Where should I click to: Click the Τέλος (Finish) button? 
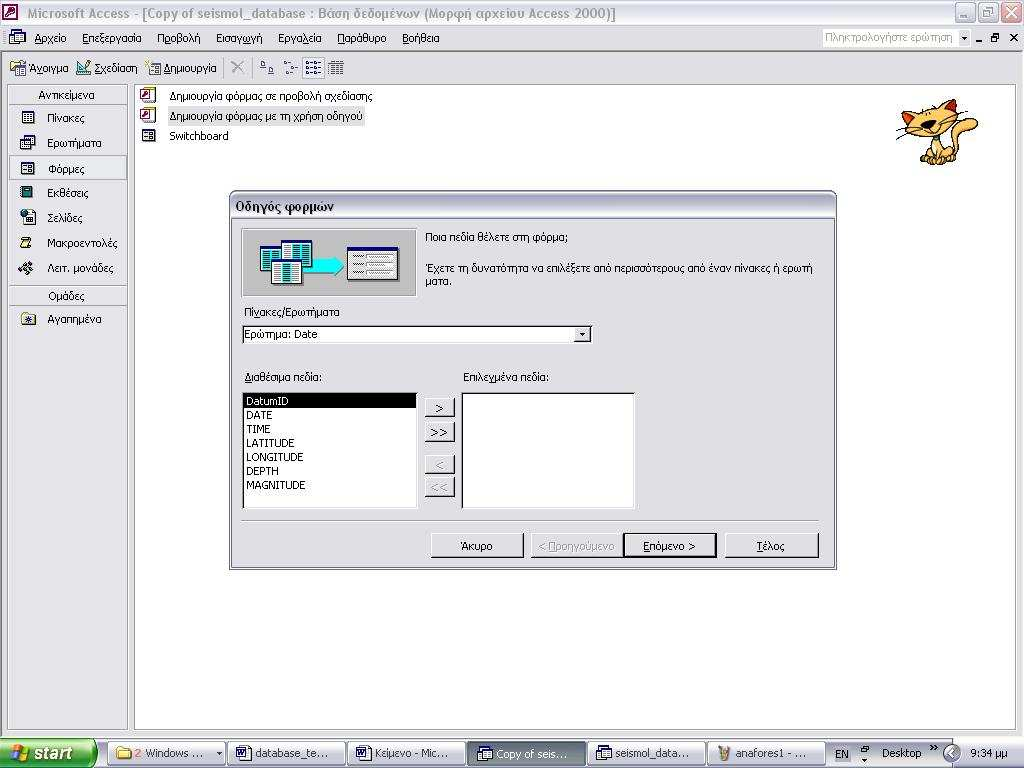tap(771, 546)
